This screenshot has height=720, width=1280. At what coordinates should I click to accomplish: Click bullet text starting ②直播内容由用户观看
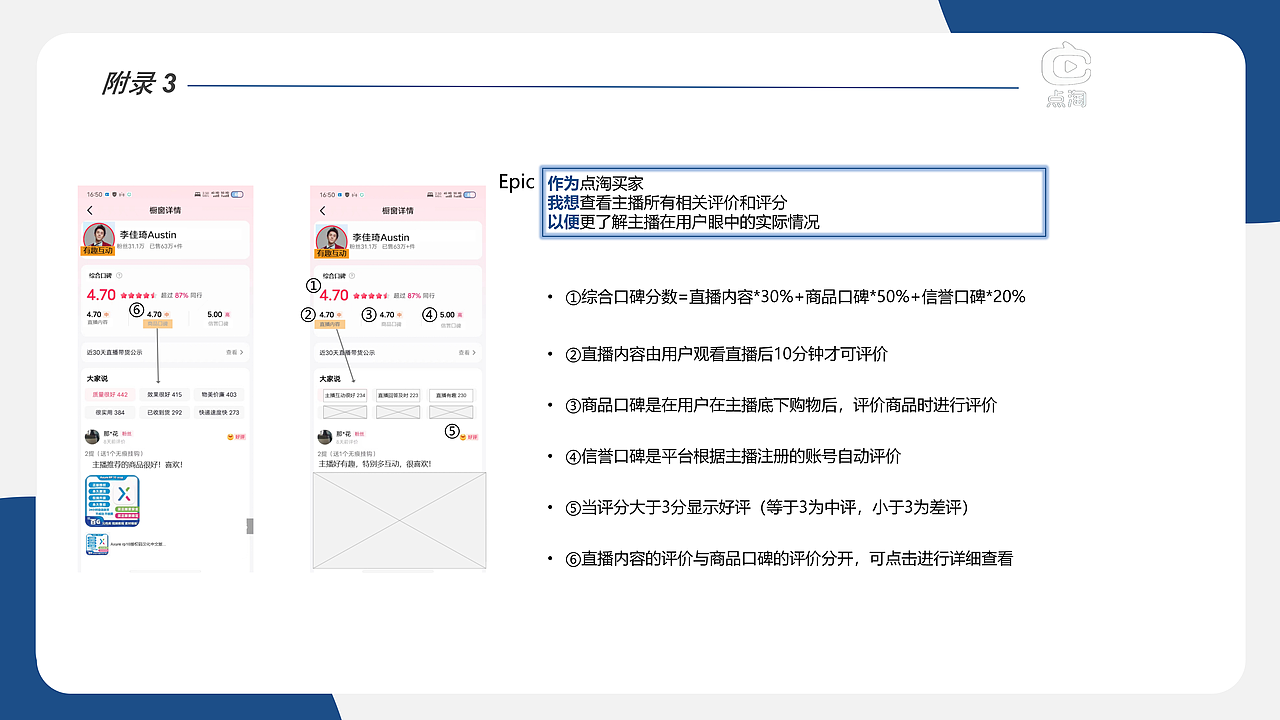pos(726,355)
